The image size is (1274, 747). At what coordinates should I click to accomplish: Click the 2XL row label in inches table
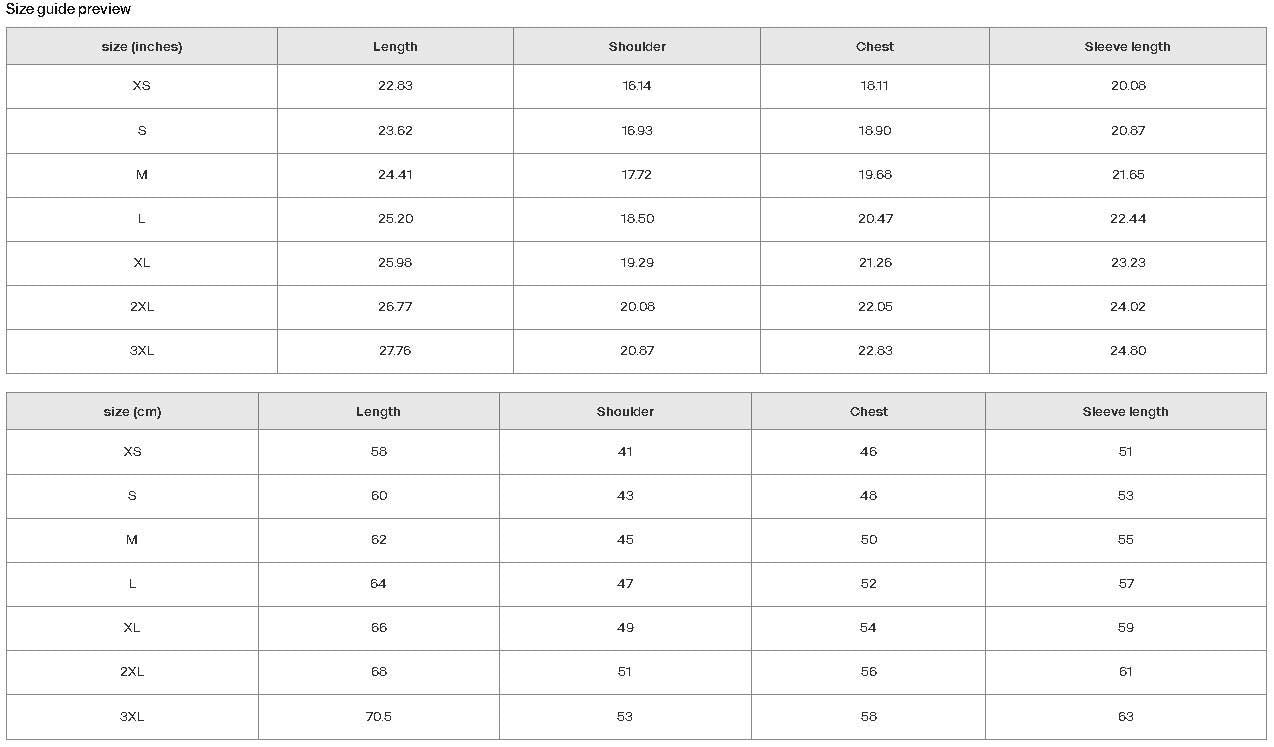point(142,307)
